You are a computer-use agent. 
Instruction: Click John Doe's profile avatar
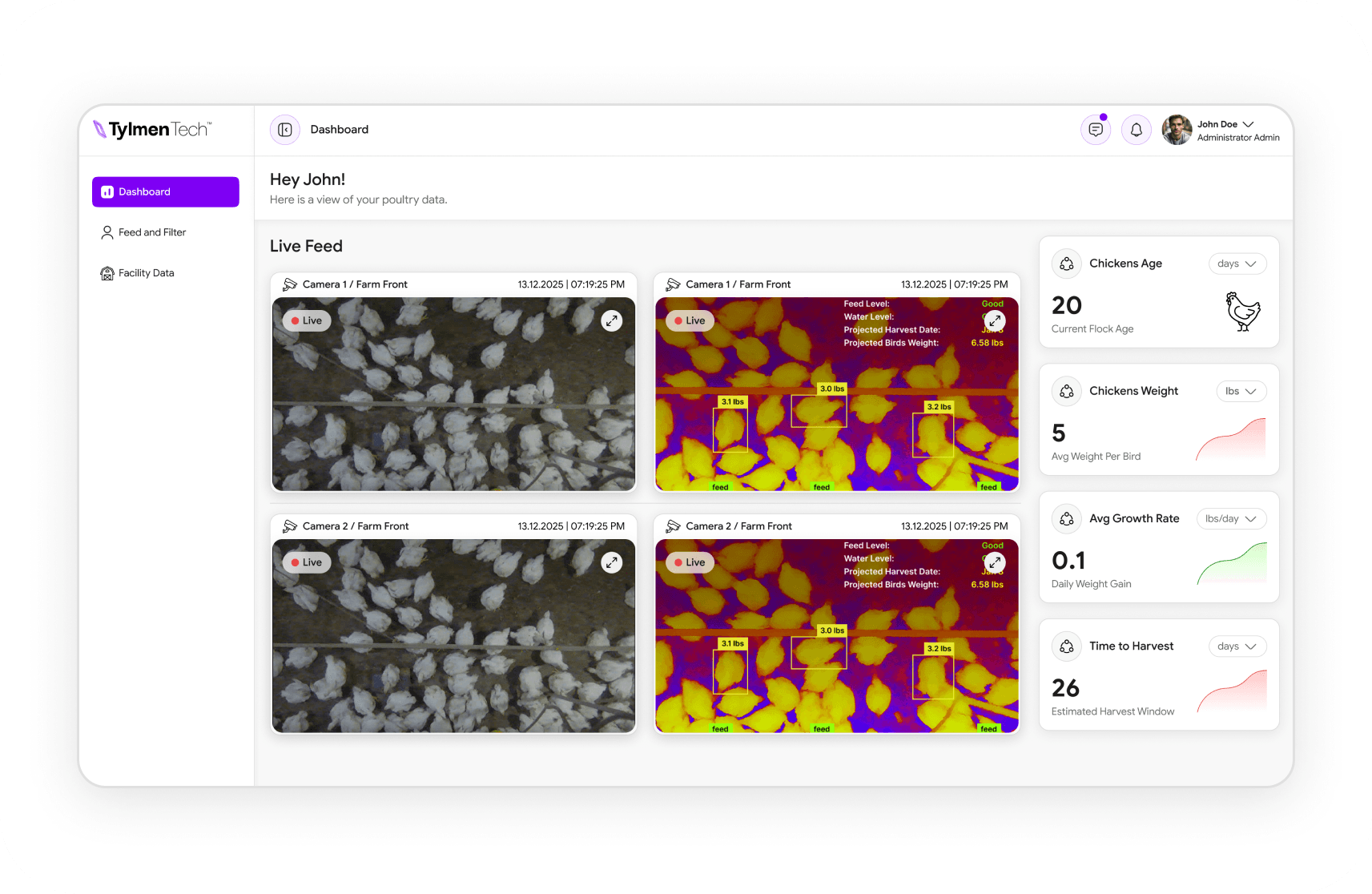[1177, 130]
